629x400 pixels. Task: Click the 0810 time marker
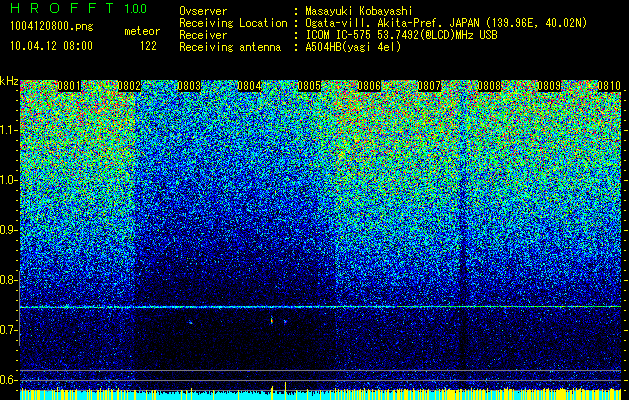609,86
